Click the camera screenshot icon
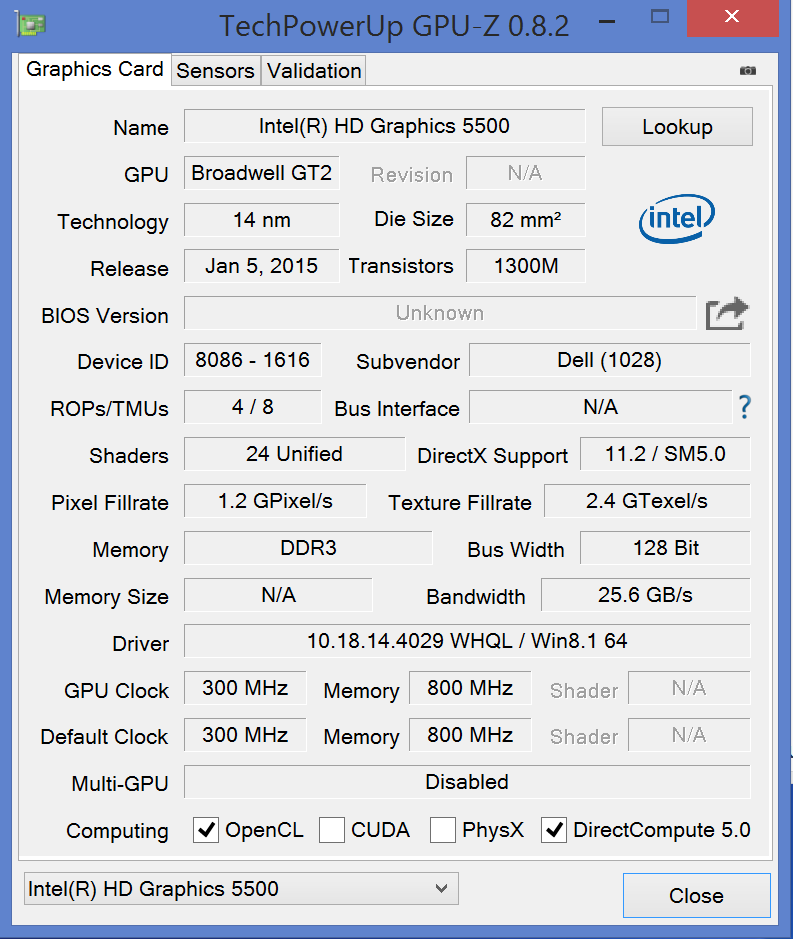 click(x=747, y=71)
